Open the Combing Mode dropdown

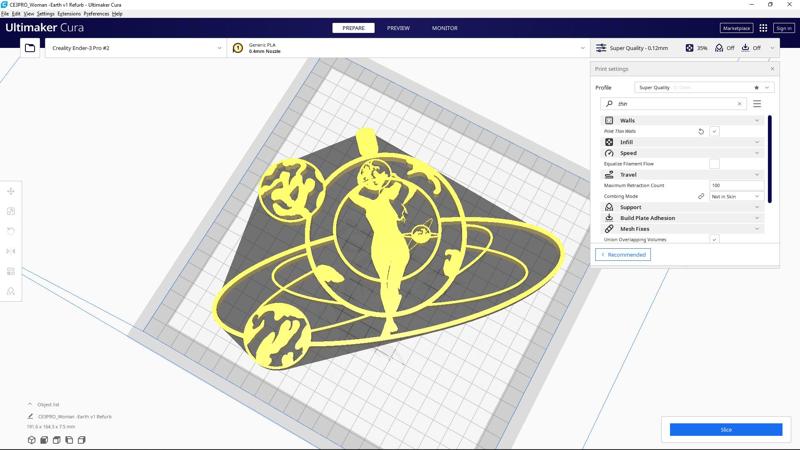(x=736, y=196)
